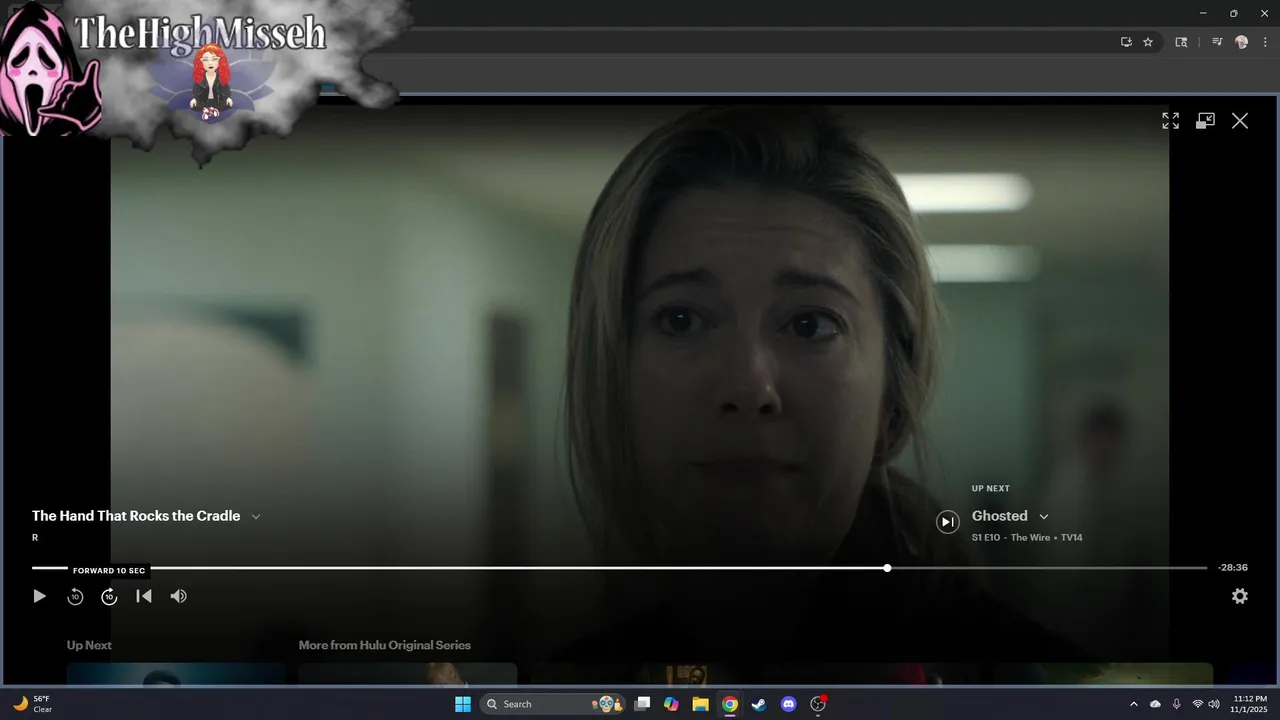Click the playback progress scrubber handle
This screenshot has width=1280, height=720.
(887, 568)
